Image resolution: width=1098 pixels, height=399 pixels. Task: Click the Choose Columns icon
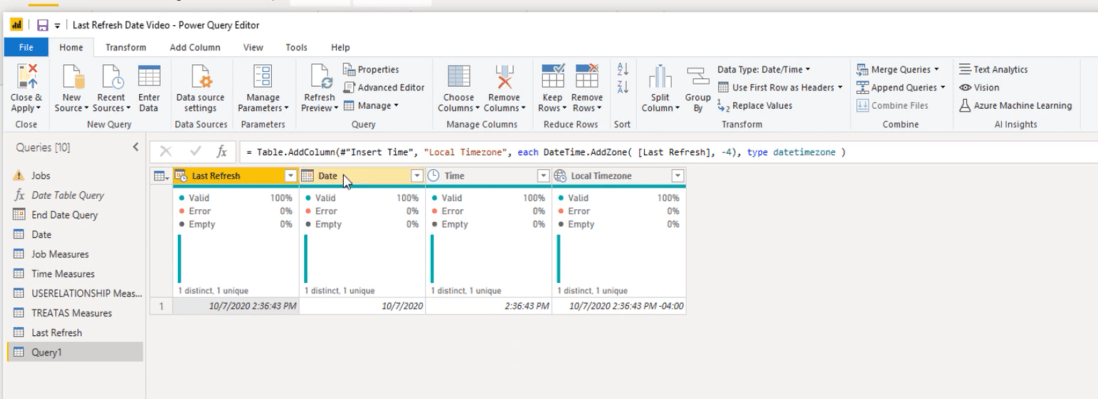pos(459,77)
